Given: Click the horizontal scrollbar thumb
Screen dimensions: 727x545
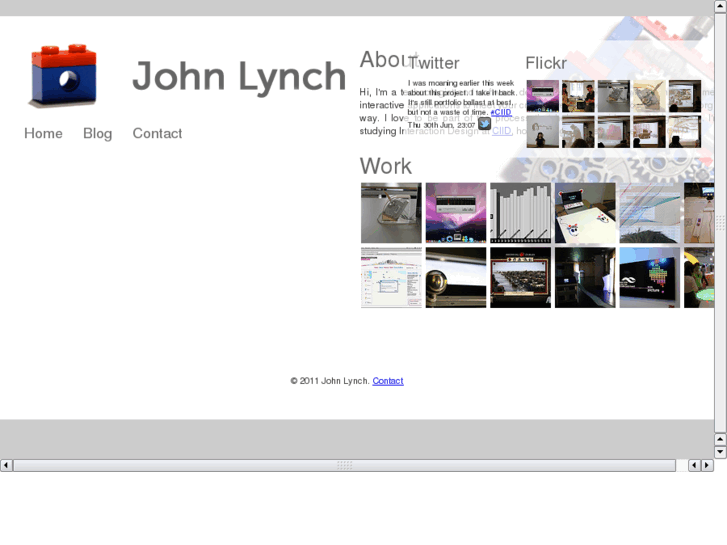Looking at the screenshot, I should tap(344, 465).
